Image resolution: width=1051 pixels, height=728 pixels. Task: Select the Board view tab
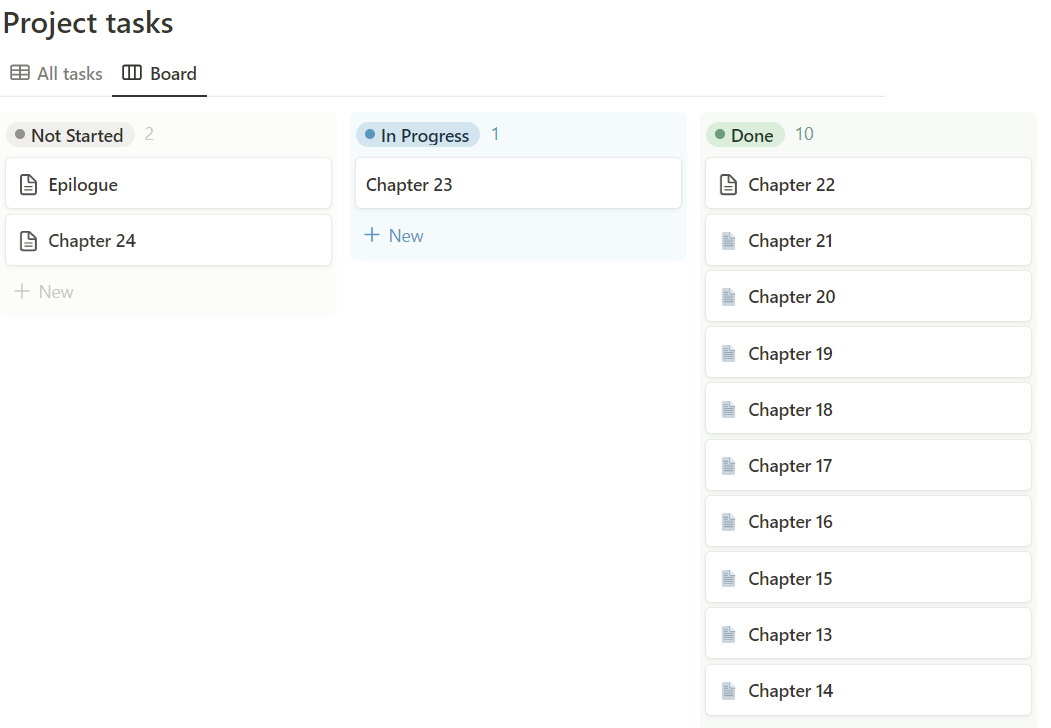coord(160,74)
